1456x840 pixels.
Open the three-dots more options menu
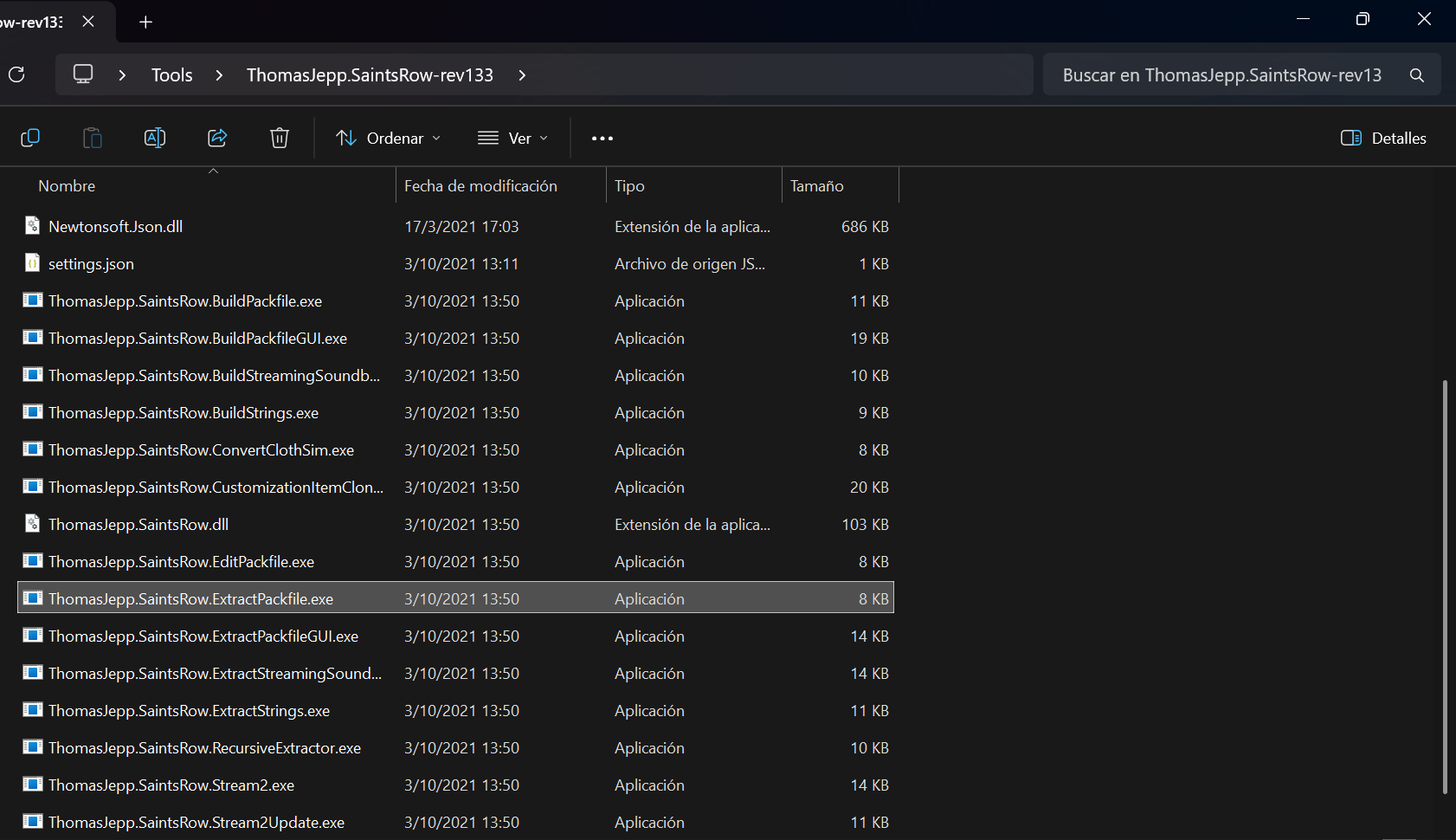click(x=602, y=139)
